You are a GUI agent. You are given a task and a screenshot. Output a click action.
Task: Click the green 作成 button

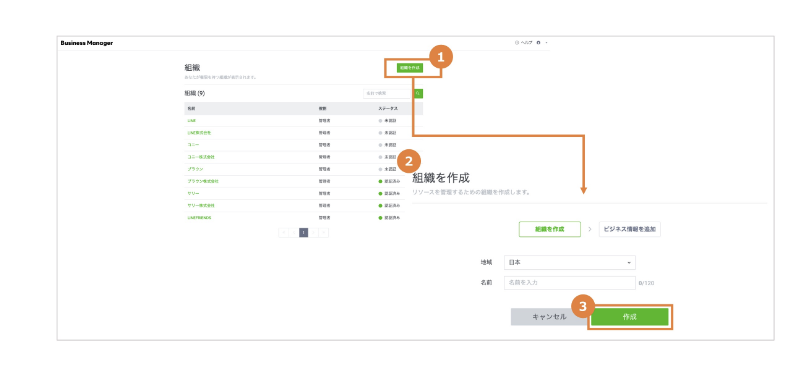click(630, 317)
